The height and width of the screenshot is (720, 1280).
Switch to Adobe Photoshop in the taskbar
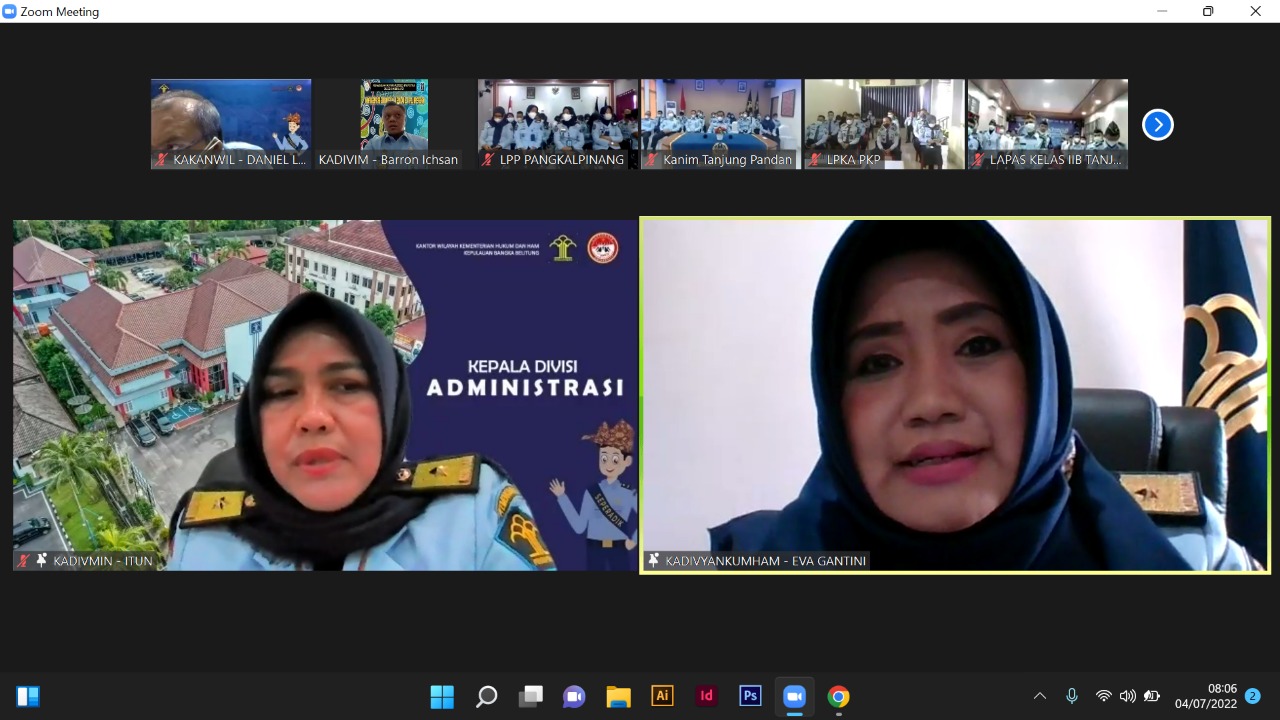(x=750, y=697)
